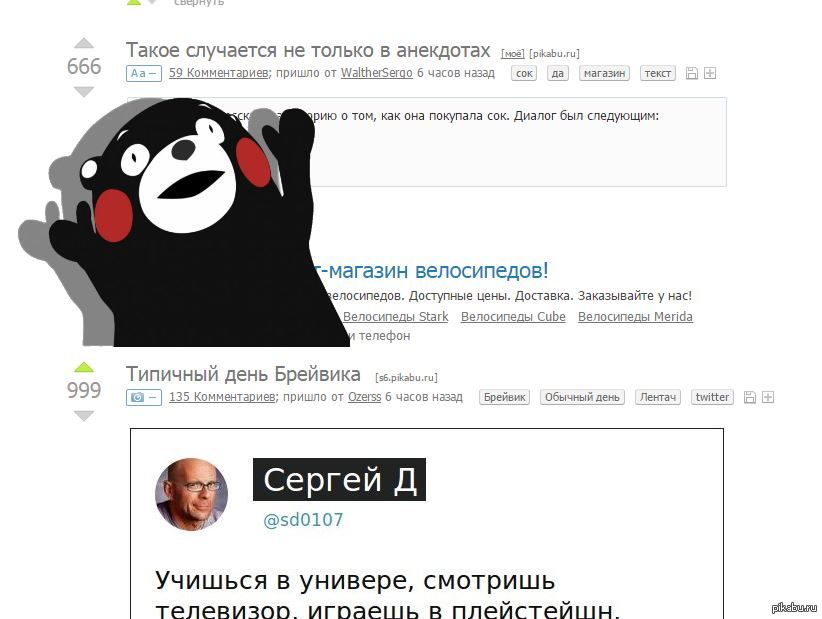Collapse text post using 'Aa –' toggle
This screenshot has width=822, height=619.
(144, 73)
